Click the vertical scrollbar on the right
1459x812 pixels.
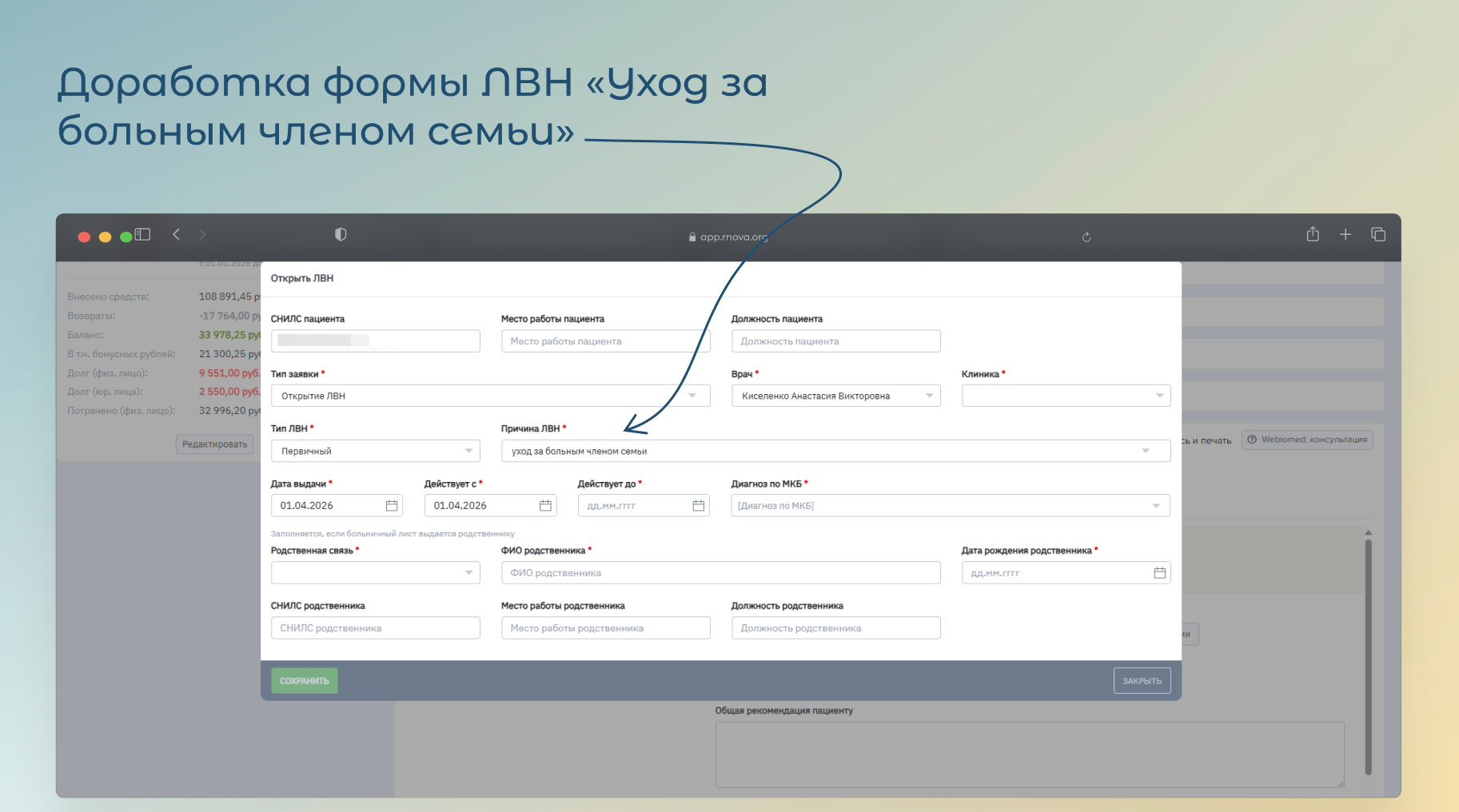pos(1368,655)
